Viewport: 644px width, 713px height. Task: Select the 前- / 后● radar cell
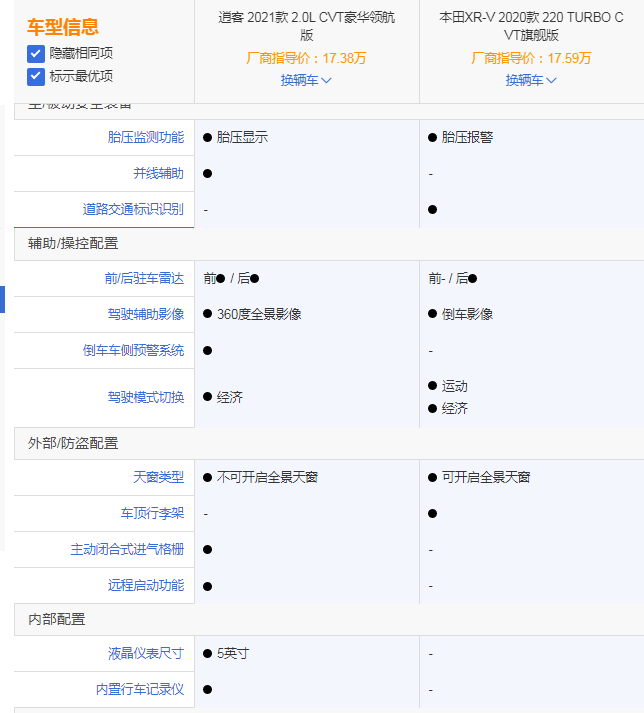(x=453, y=278)
